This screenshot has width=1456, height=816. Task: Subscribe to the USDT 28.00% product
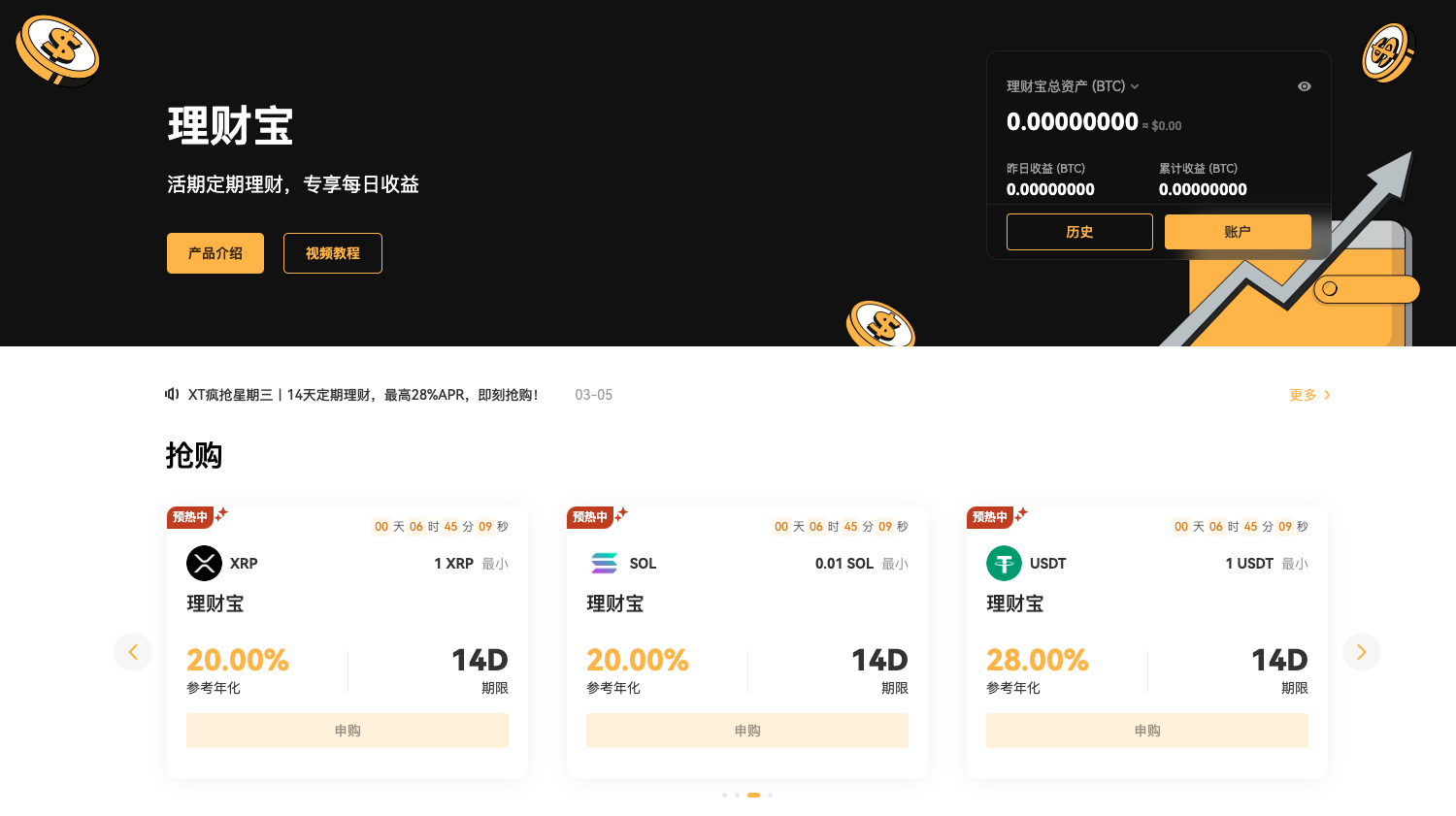coord(1147,731)
